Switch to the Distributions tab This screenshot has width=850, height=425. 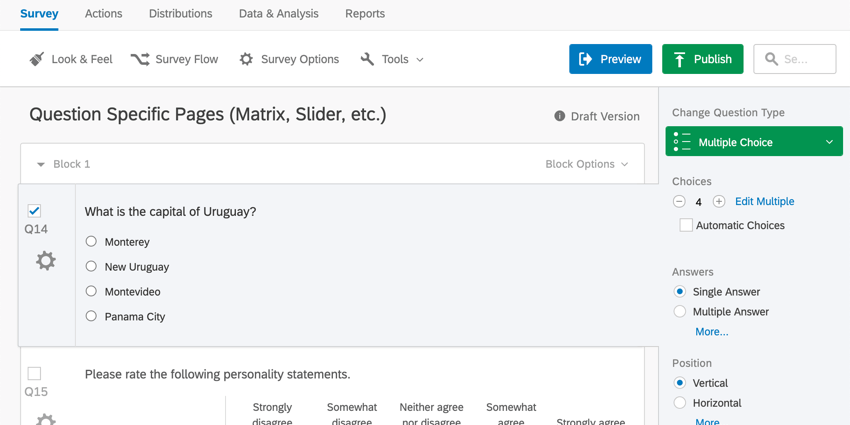pos(181,14)
